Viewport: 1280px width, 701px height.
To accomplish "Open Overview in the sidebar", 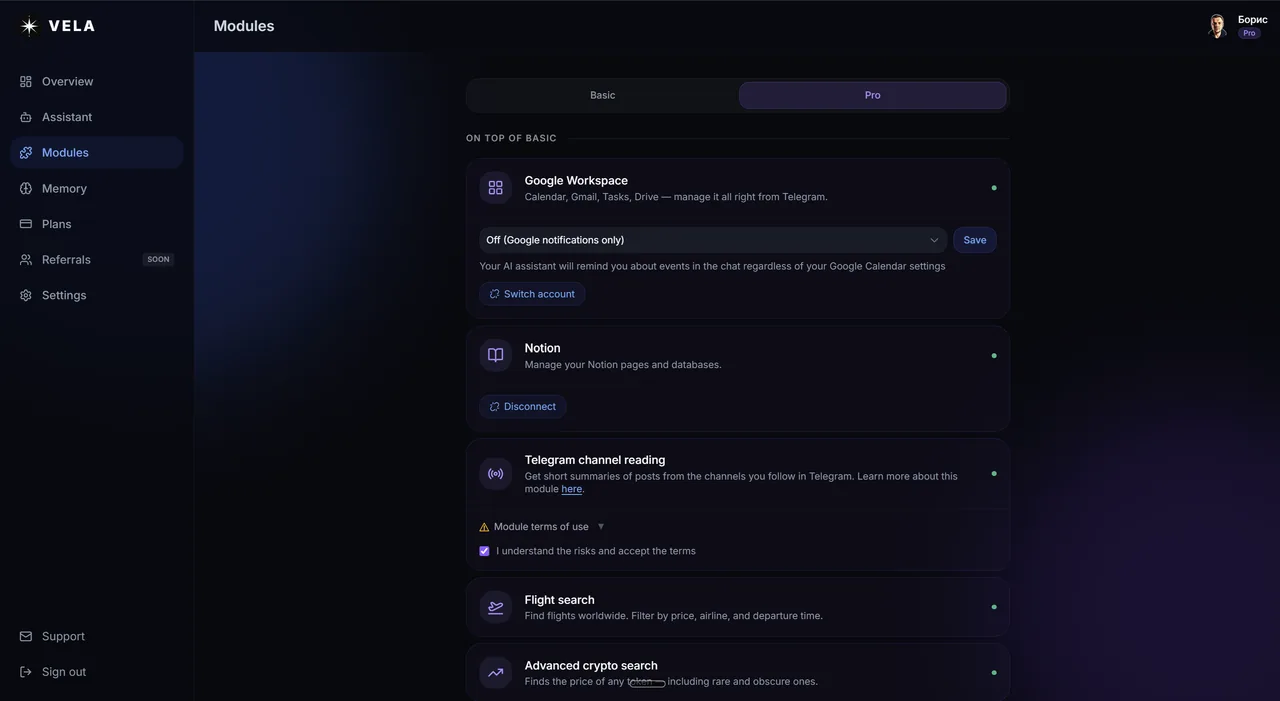I will (96, 81).
